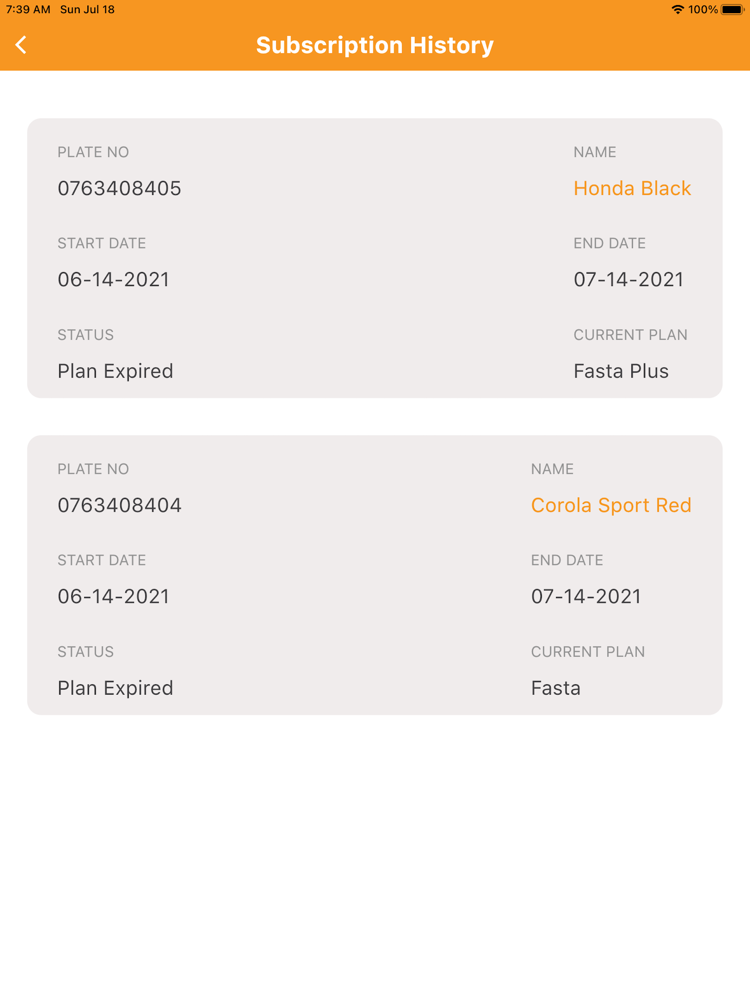Tap the 7:39 AM clock in status bar
The image size is (750, 1000).
coord(28,10)
